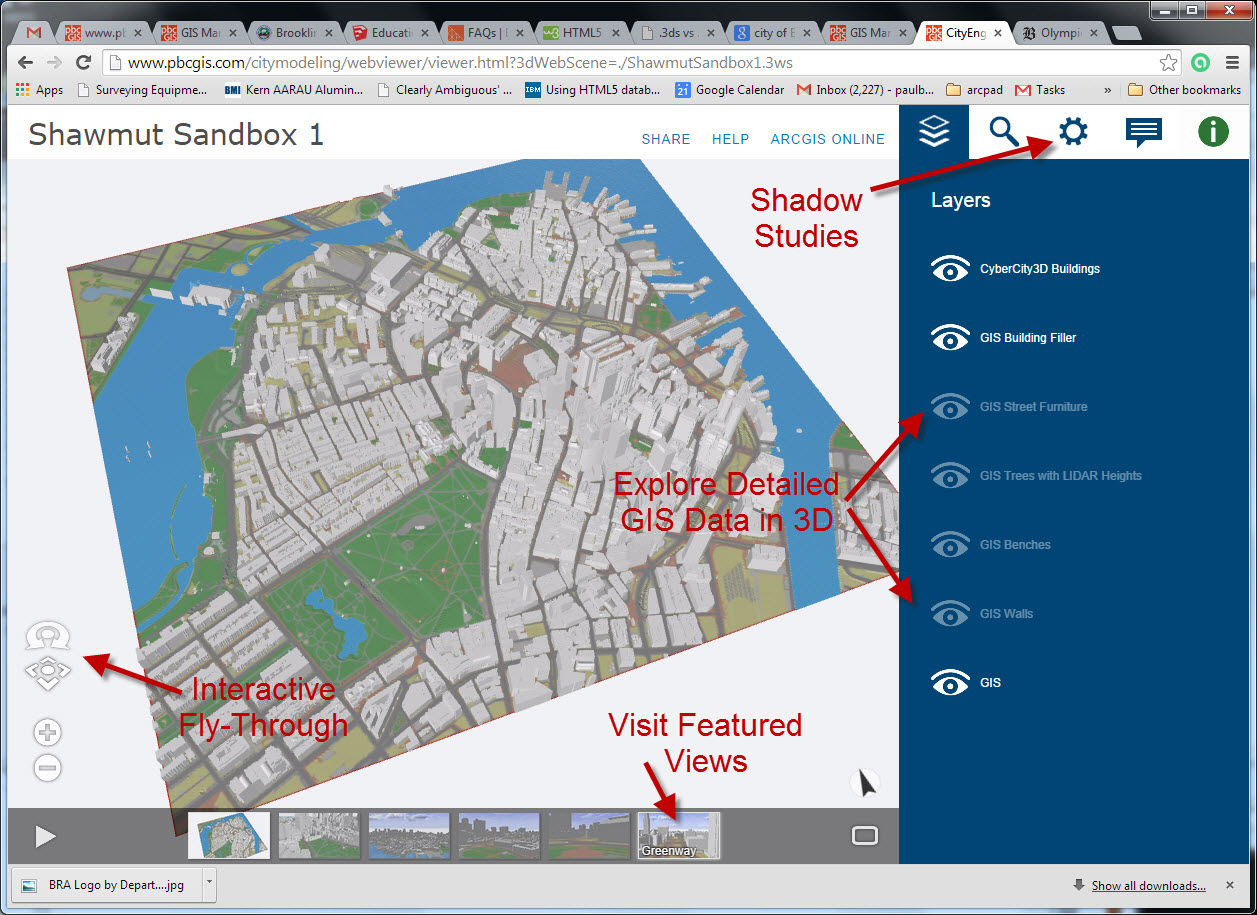Click the green info icon
Image resolution: width=1257 pixels, height=915 pixels.
pos(1213,131)
